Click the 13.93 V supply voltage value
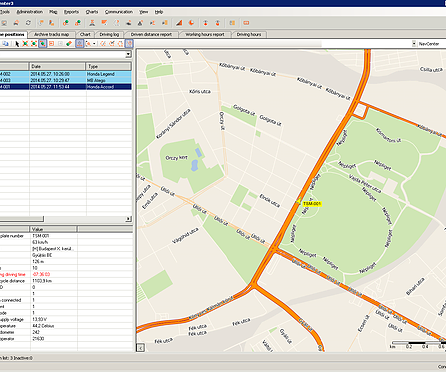The image size is (446, 372). 39,319
